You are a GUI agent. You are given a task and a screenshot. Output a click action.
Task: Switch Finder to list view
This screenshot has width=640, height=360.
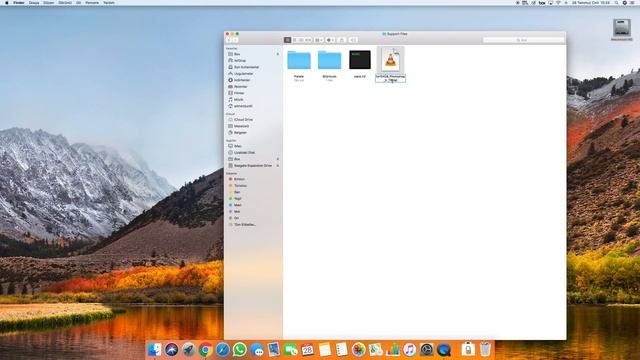pyautogui.click(x=295, y=40)
